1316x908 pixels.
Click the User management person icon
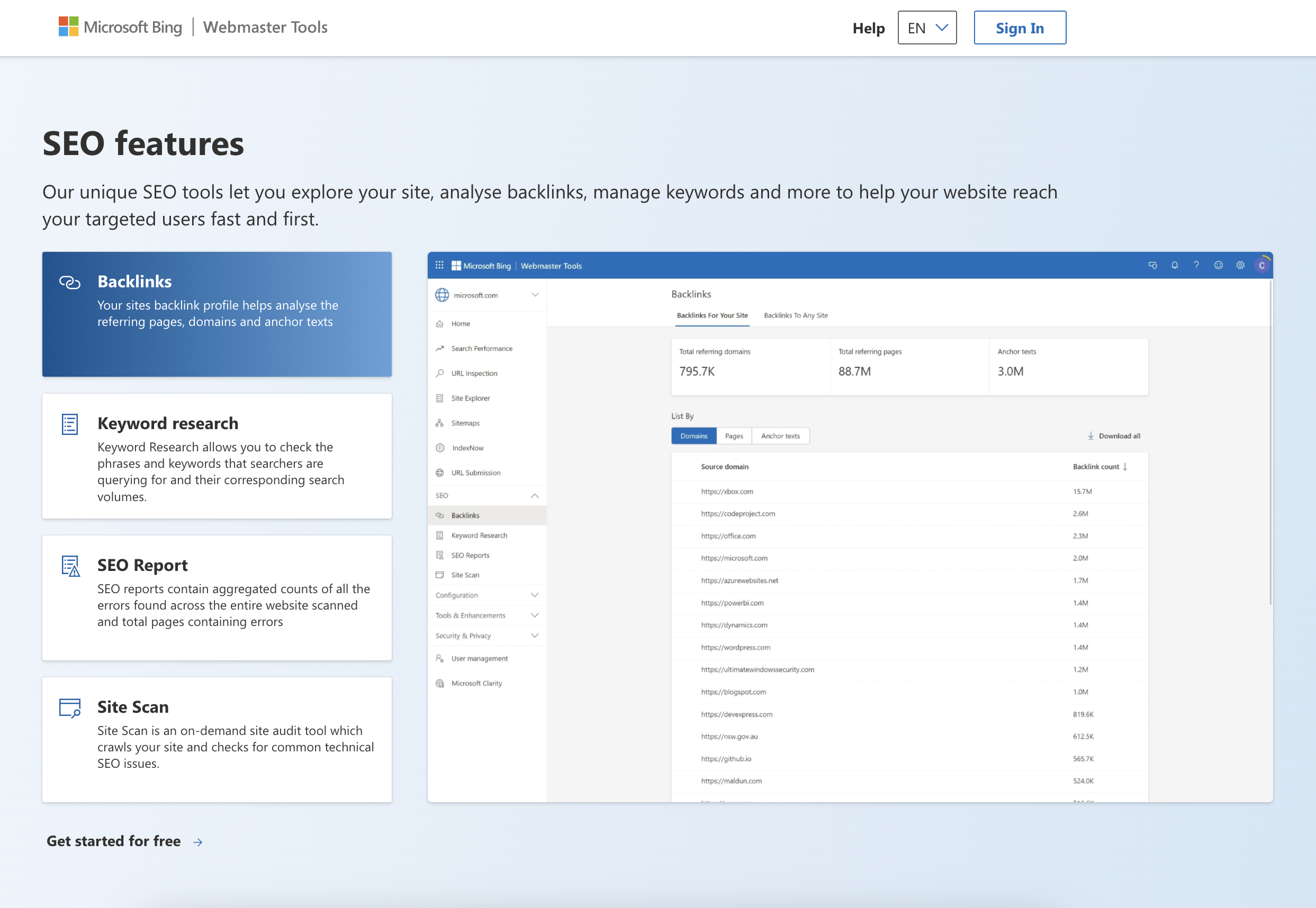point(439,658)
